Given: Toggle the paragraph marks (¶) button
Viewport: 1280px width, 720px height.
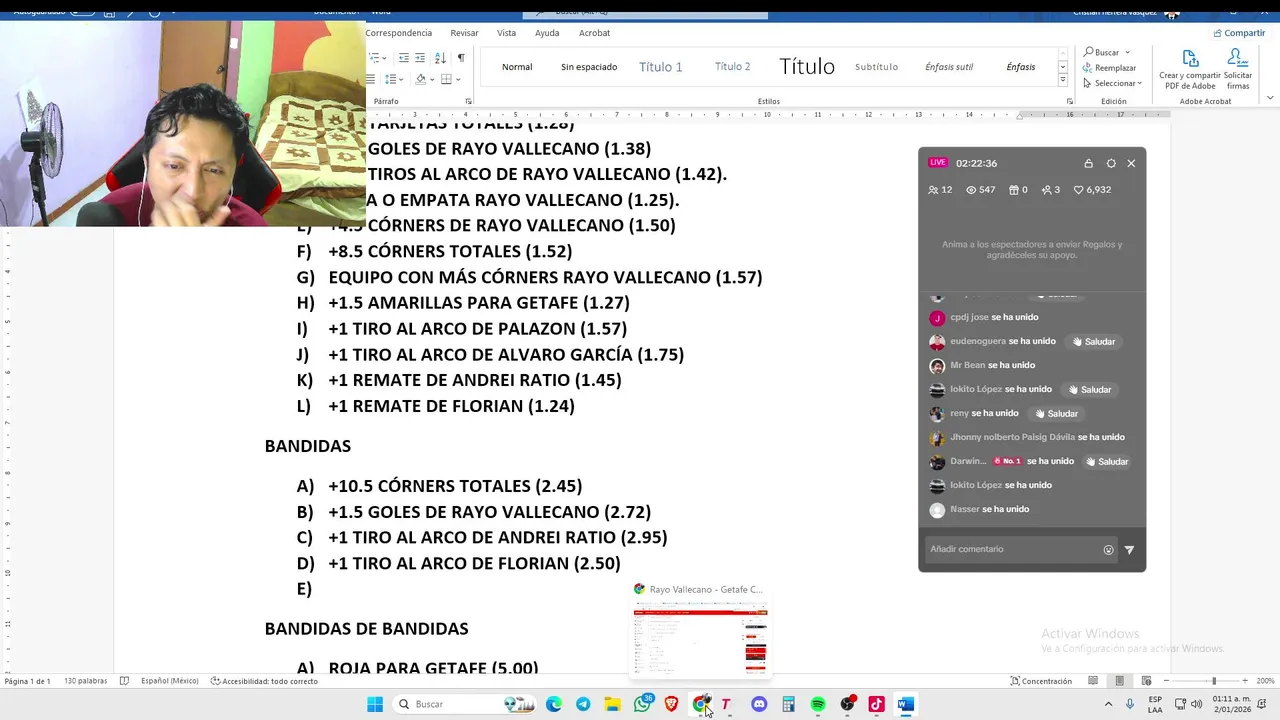Looking at the screenshot, I should [x=461, y=58].
